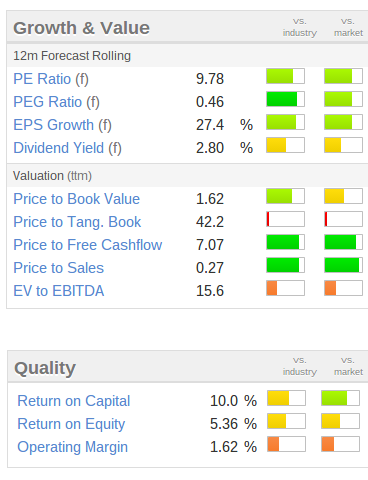Click Return on Capital vs. market bar
The image size is (368, 480).
[340, 398]
